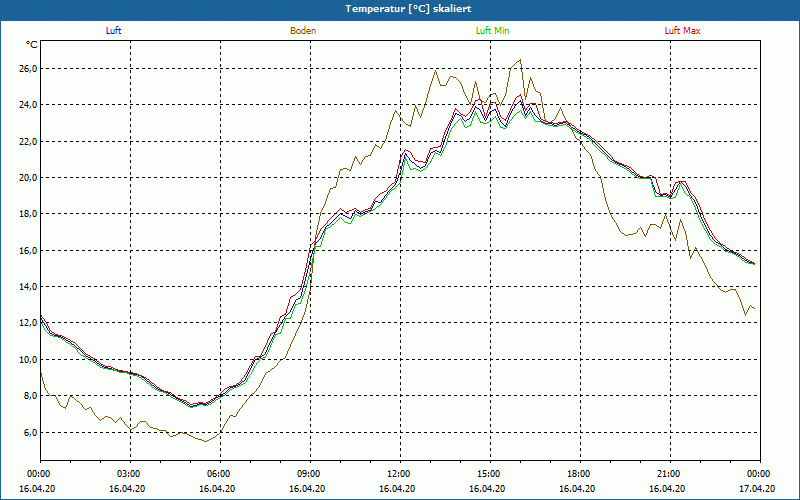This screenshot has height=500, width=800.
Task: Click the '24,0' y-axis value
Action: click(x=28, y=105)
